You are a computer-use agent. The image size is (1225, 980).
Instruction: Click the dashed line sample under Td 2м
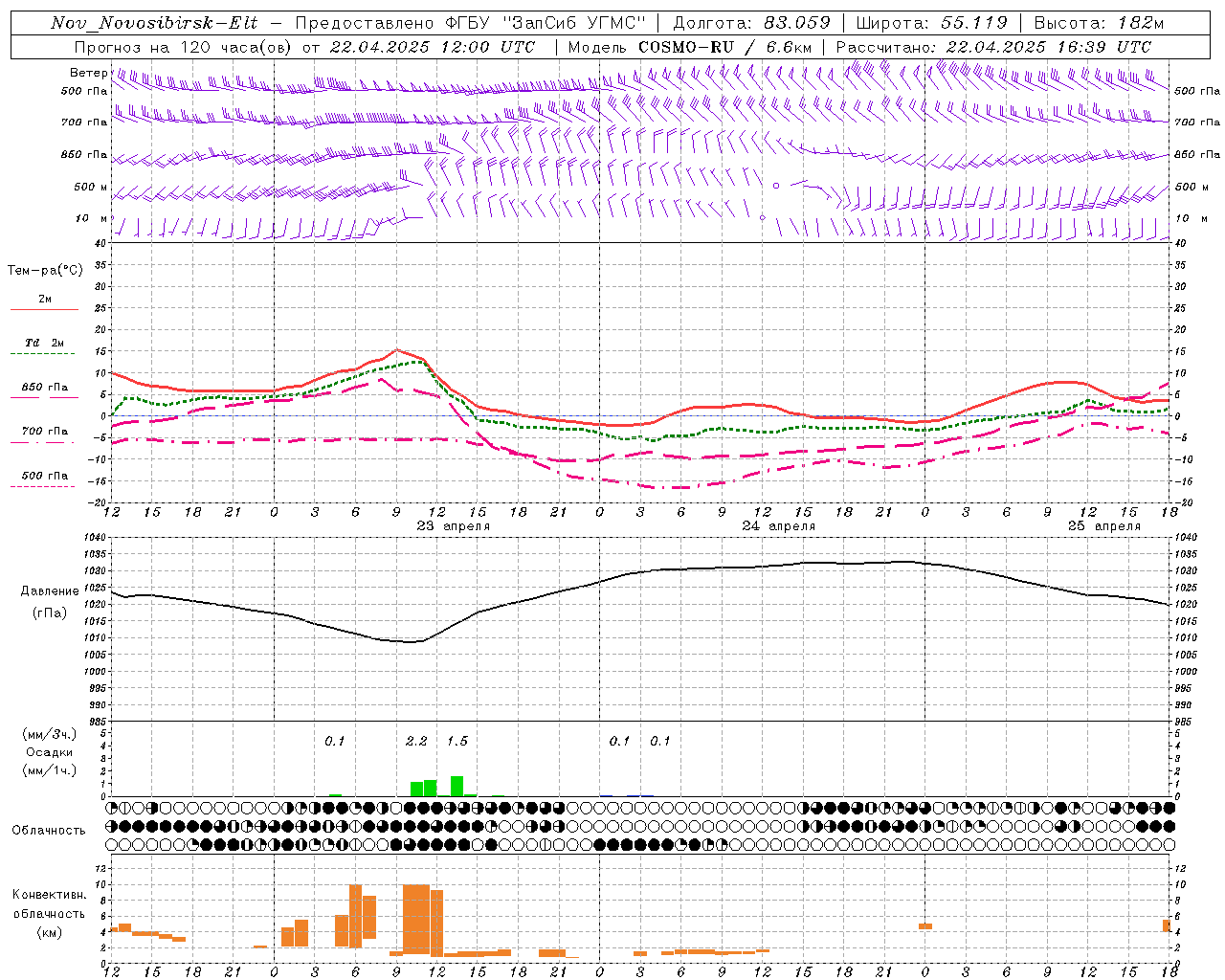(42, 354)
